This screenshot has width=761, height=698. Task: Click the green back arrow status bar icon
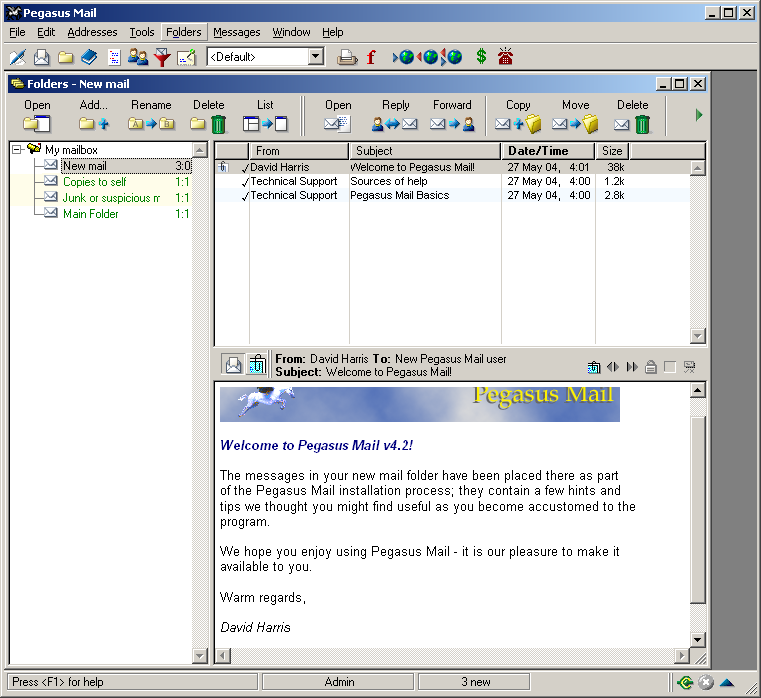tap(685, 682)
